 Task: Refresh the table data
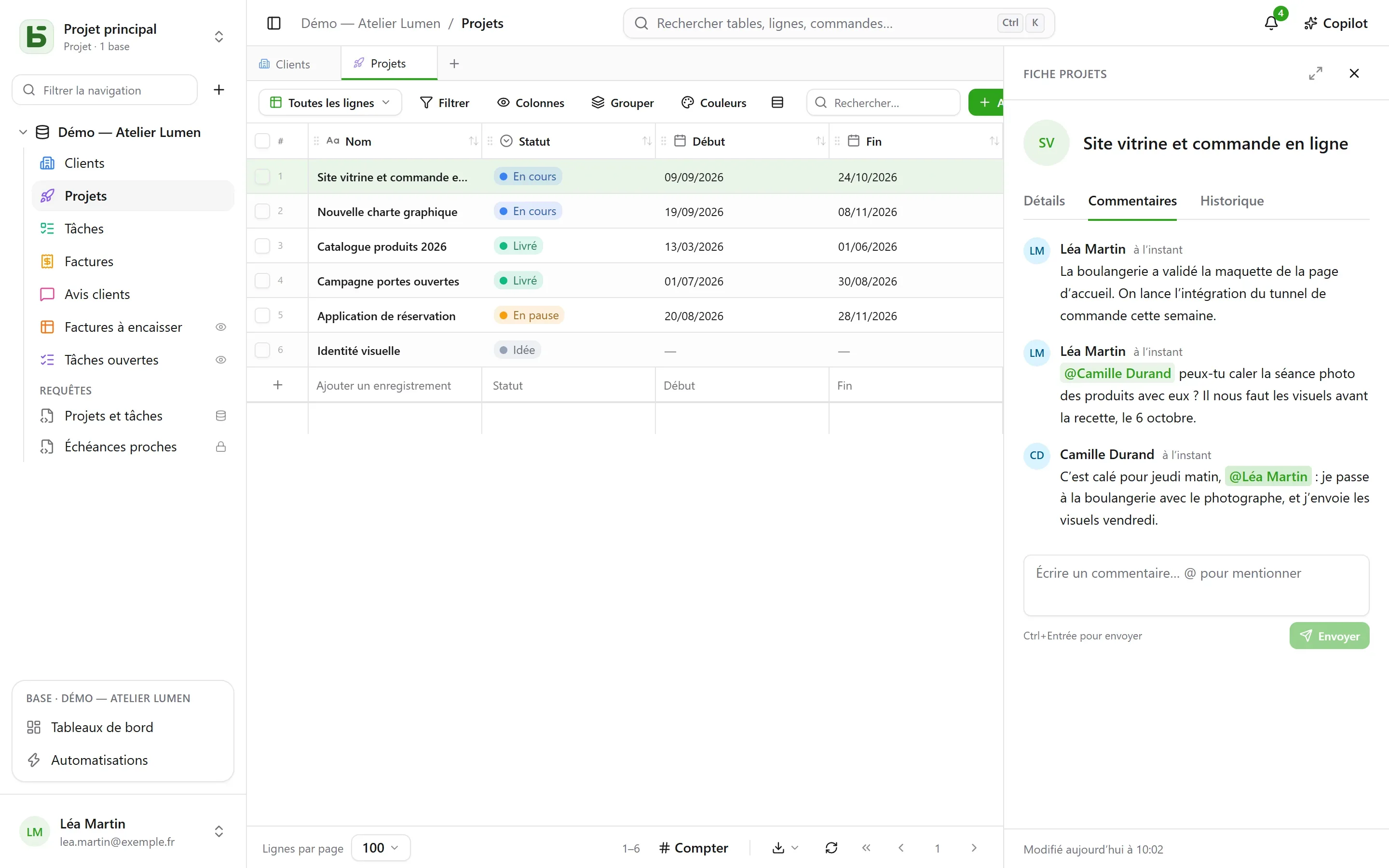(831, 847)
